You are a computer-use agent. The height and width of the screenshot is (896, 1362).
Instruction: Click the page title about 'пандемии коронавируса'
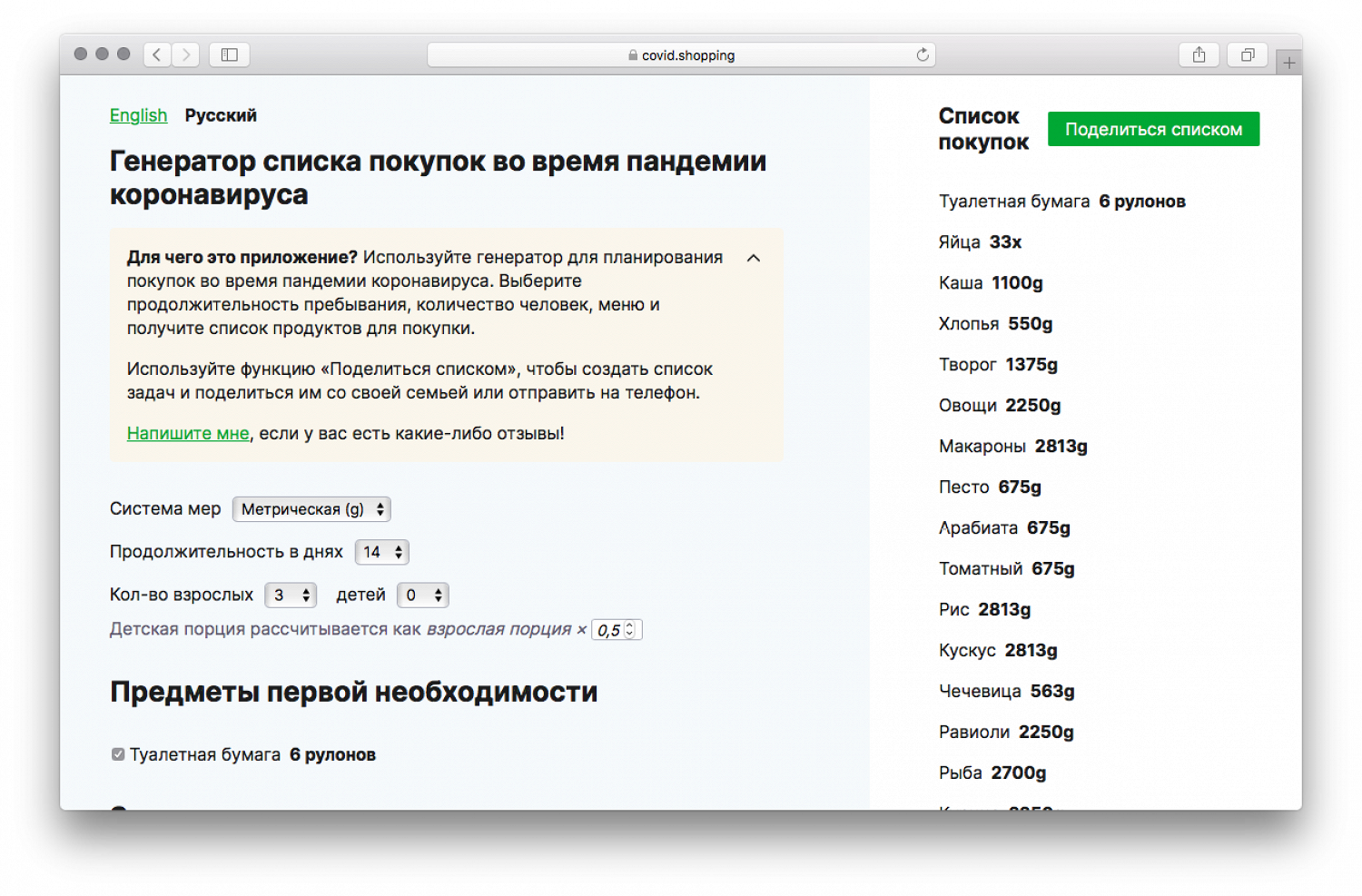pos(438,178)
